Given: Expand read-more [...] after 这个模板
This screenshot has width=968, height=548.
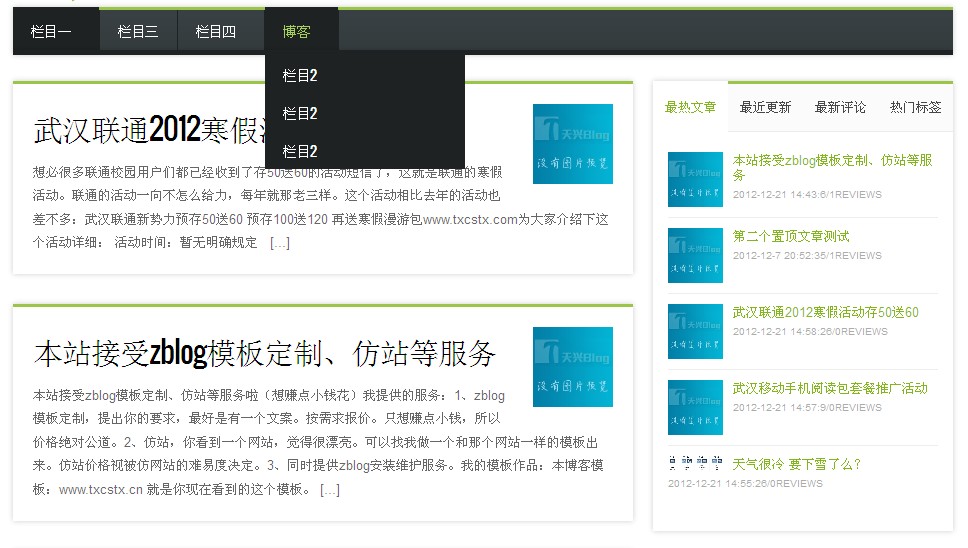Looking at the screenshot, I should point(330,489).
